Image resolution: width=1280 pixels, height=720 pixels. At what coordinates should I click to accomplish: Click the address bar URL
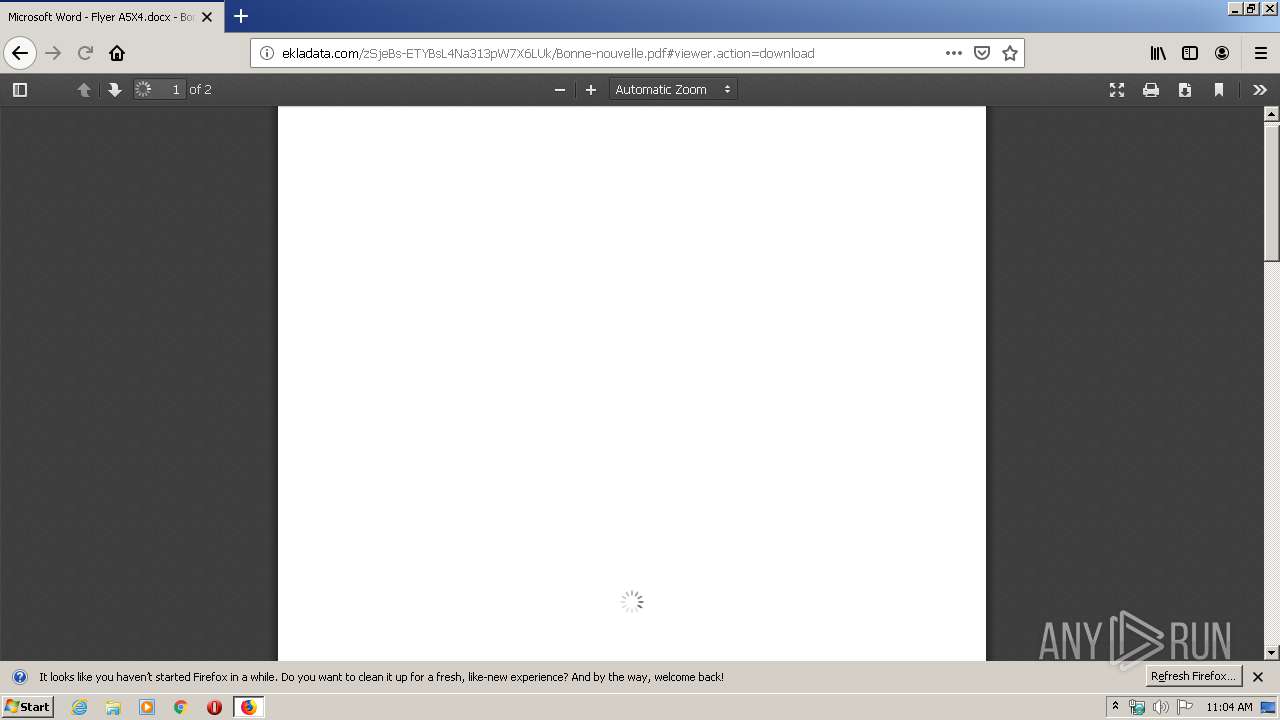click(548, 53)
